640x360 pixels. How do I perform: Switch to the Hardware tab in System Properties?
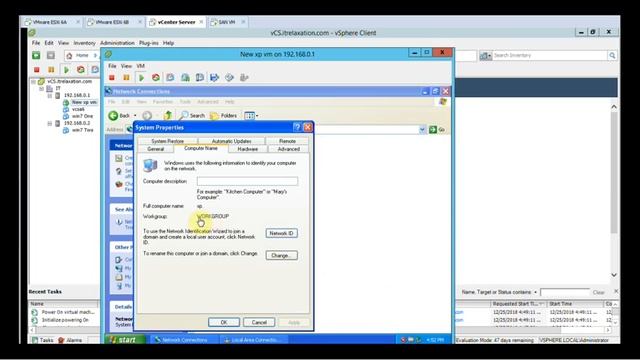coord(248,149)
